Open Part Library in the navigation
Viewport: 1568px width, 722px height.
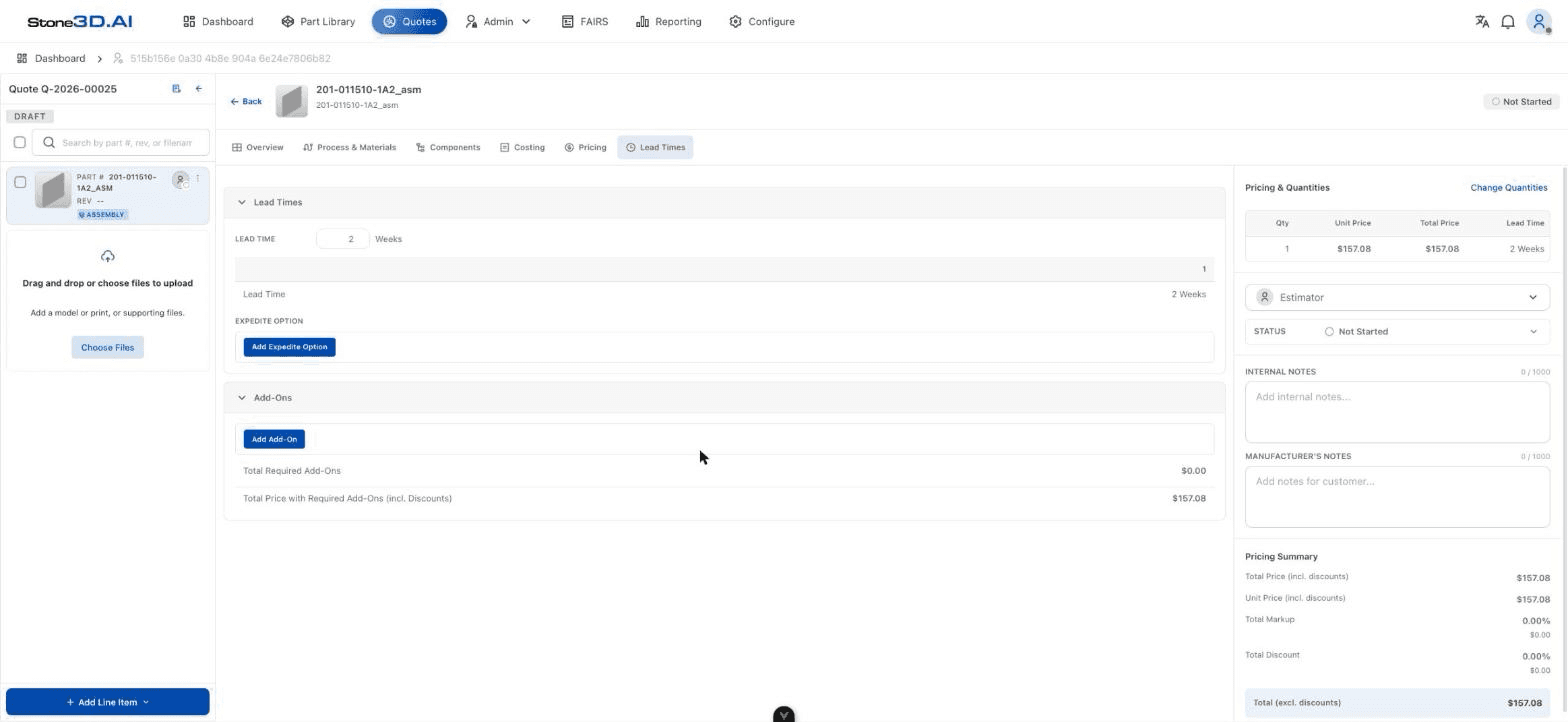(318, 21)
